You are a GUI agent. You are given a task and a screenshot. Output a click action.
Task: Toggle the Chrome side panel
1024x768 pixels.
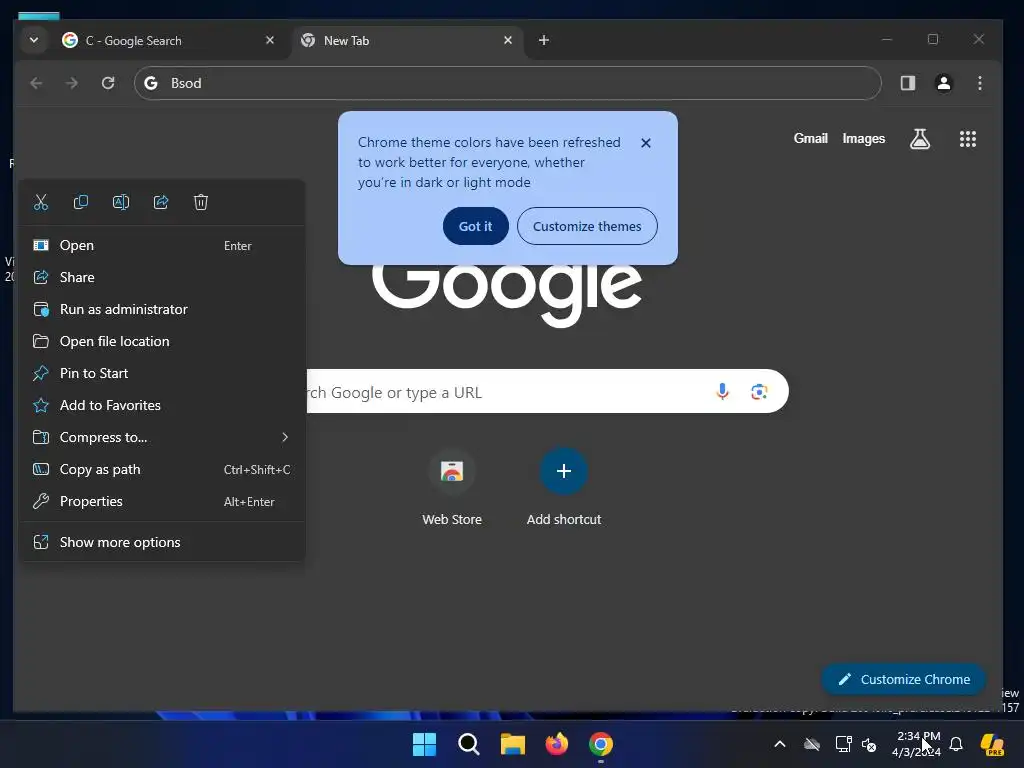[x=908, y=84]
